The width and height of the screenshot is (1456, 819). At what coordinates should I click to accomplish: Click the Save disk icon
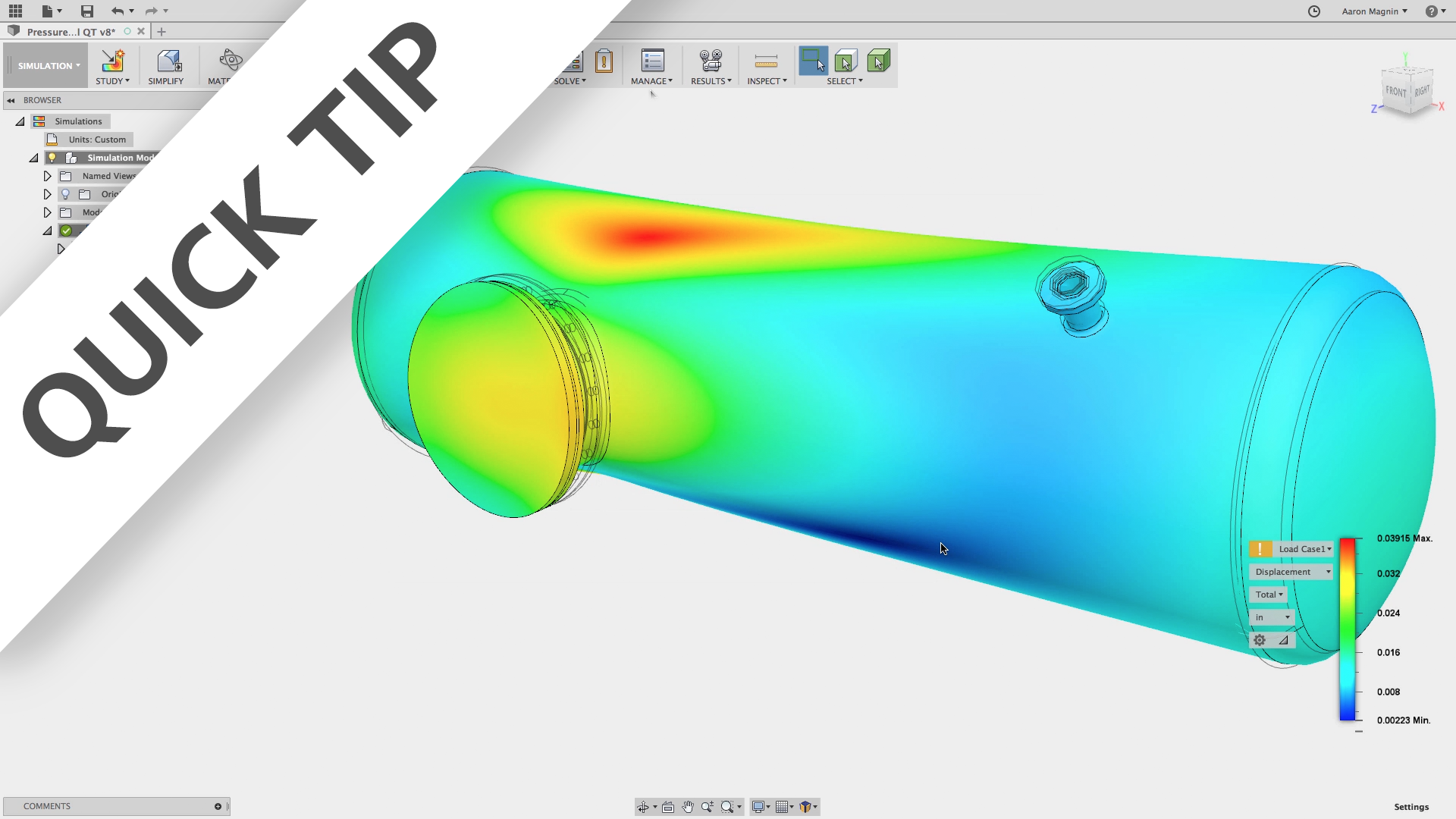[x=87, y=11]
